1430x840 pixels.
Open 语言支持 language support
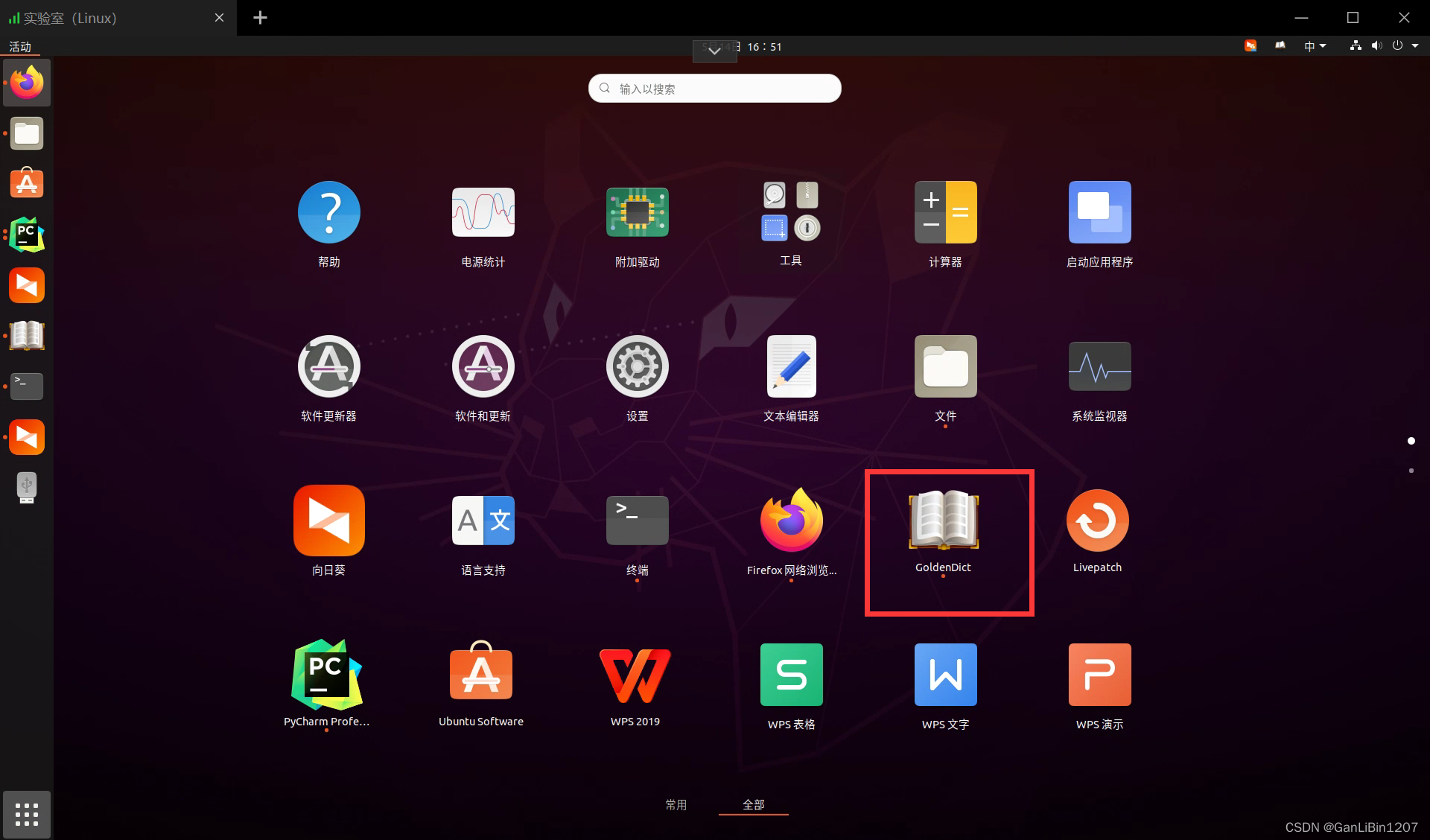[x=483, y=521]
